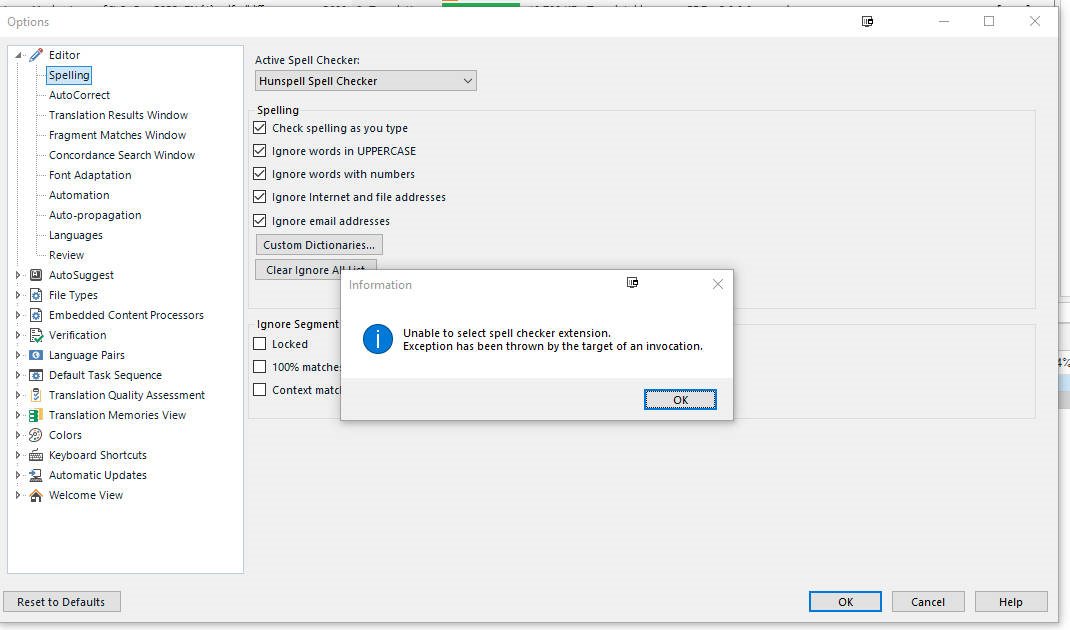Select Review under Editor

click(66, 255)
